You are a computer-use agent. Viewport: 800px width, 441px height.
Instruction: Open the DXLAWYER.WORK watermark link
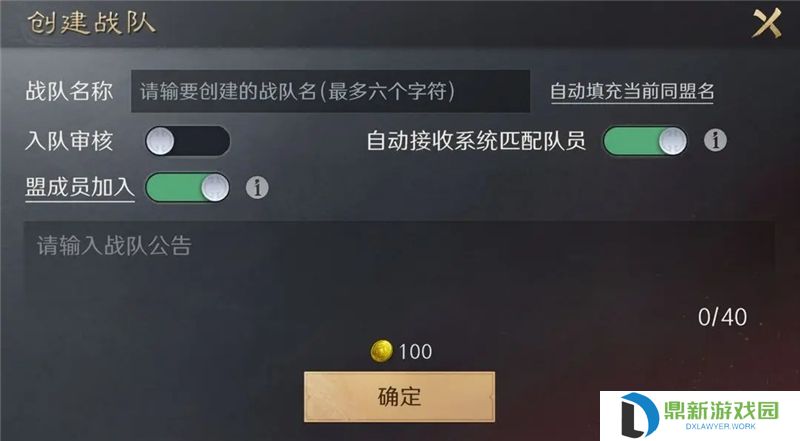(720, 426)
